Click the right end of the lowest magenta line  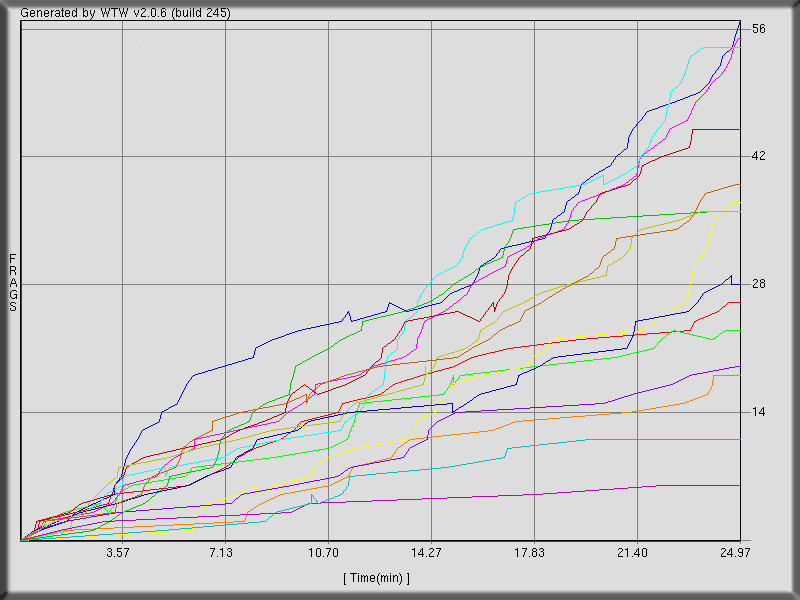(739, 486)
